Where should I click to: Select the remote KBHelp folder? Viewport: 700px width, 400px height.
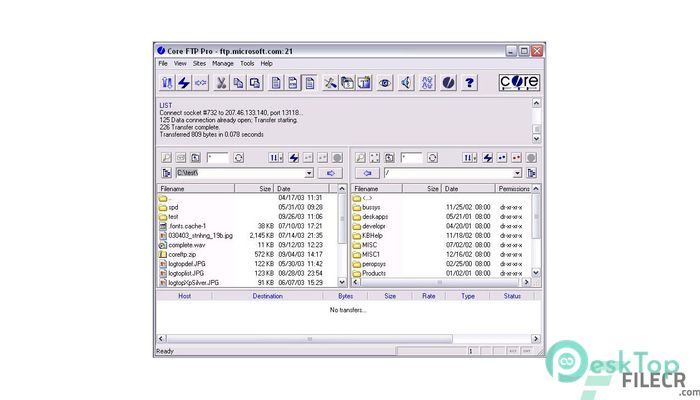372,236
